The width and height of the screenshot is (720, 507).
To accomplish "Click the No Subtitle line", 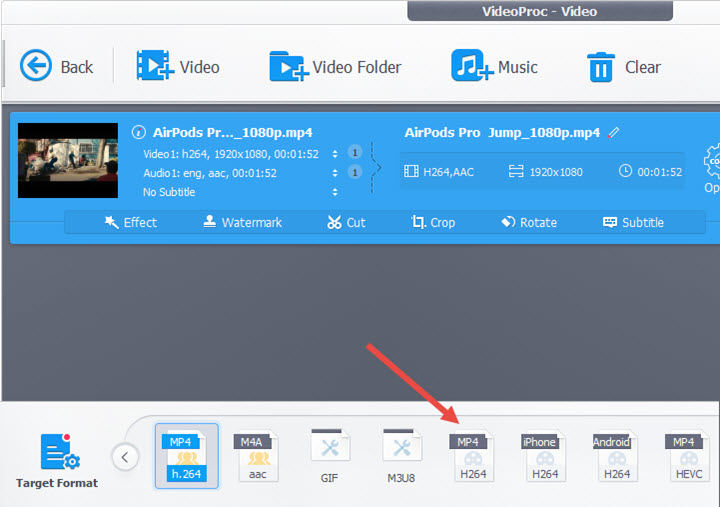I will coord(169,192).
